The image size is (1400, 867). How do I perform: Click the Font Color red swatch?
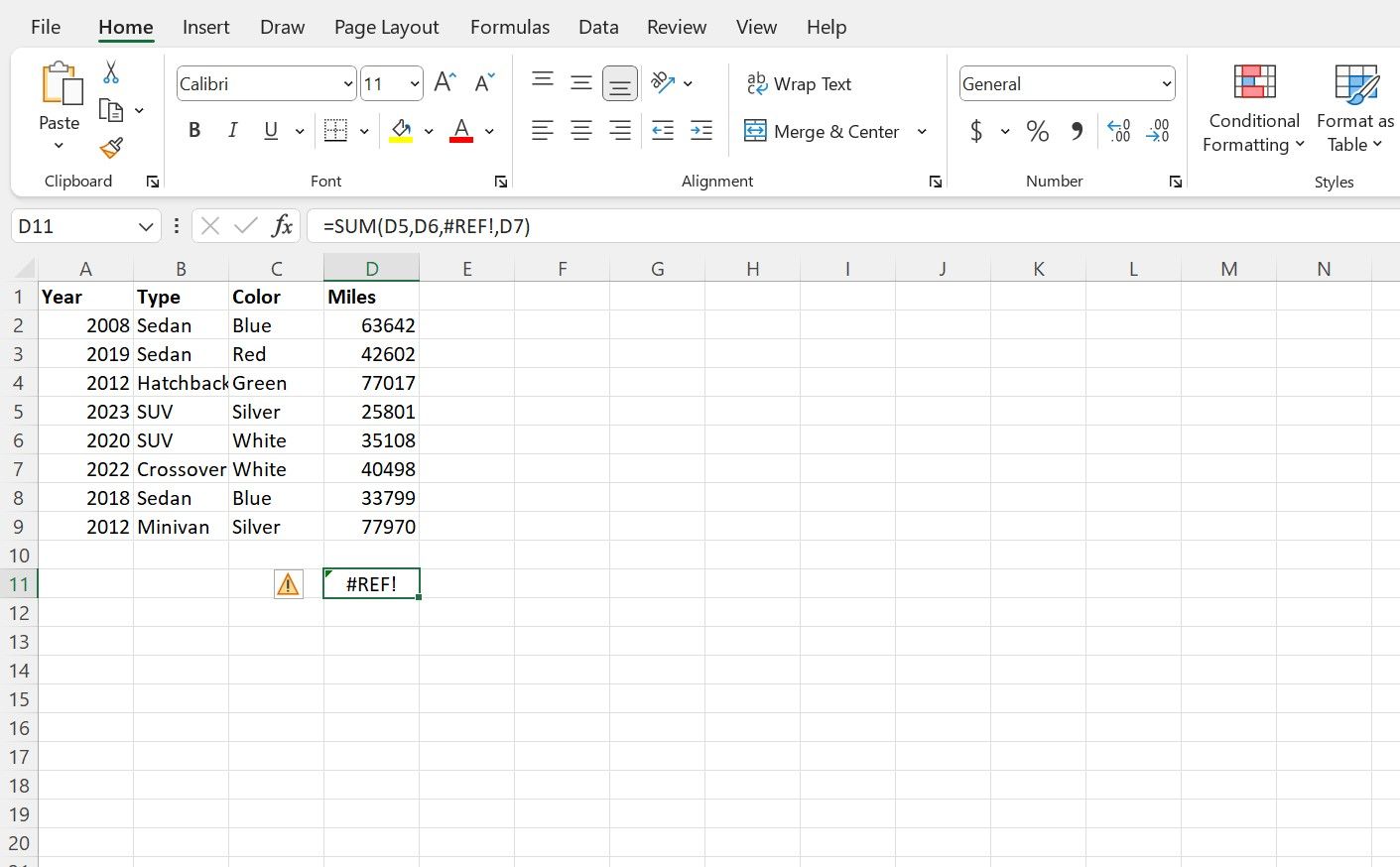coord(460,139)
